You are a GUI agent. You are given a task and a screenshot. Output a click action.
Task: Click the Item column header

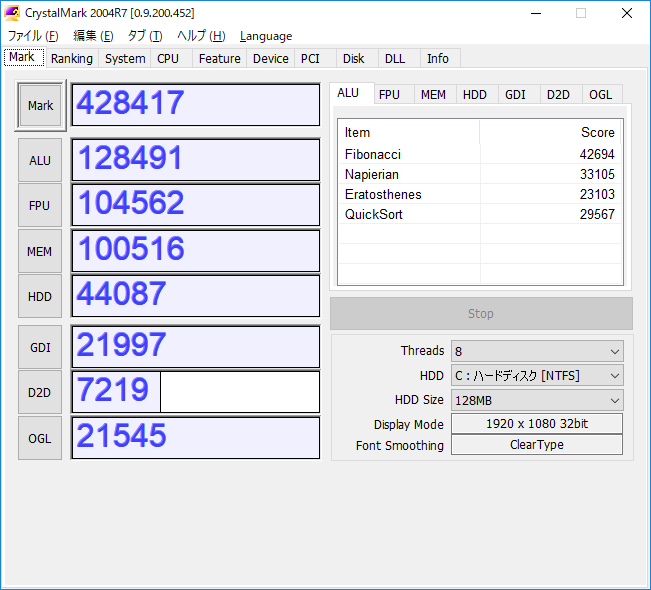pos(409,132)
